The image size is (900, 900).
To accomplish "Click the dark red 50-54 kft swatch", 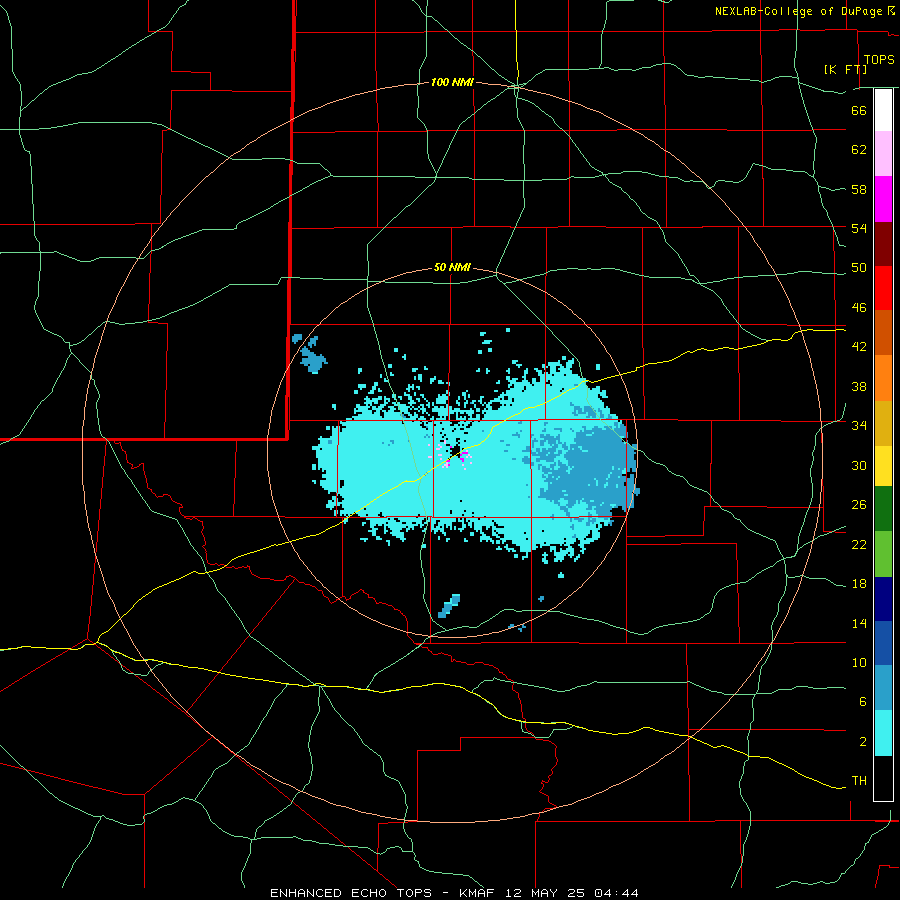I will pos(883,244).
